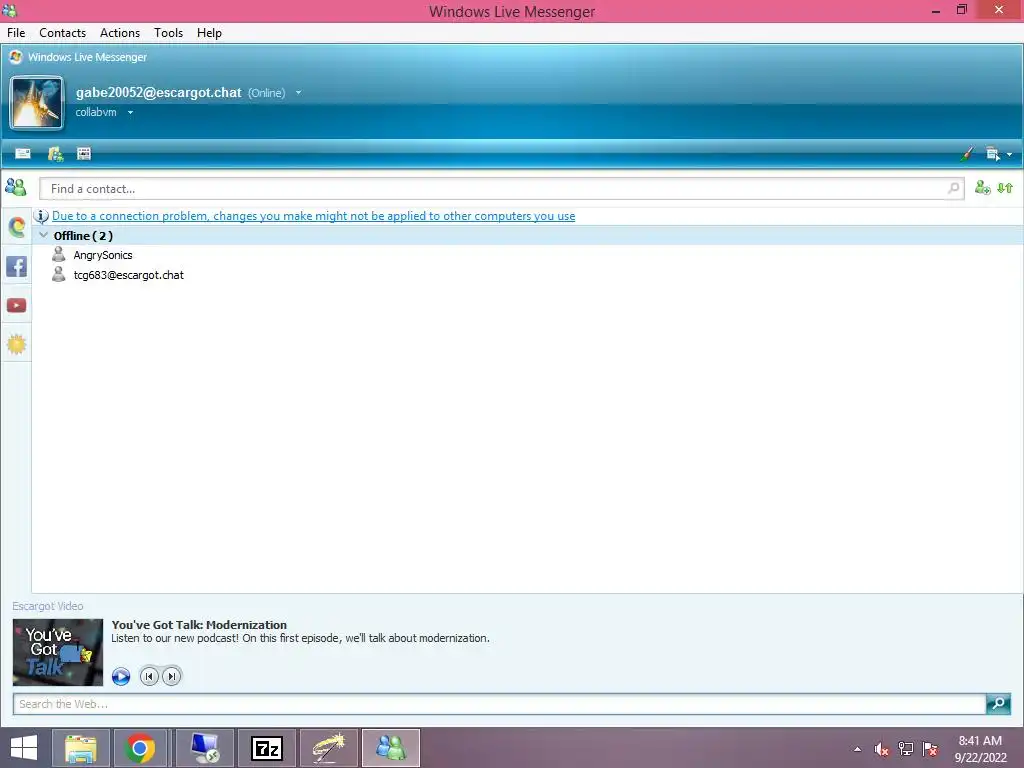Open 7-Zip from the taskbar
The height and width of the screenshot is (768, 1024).
(x=266, y=748)
